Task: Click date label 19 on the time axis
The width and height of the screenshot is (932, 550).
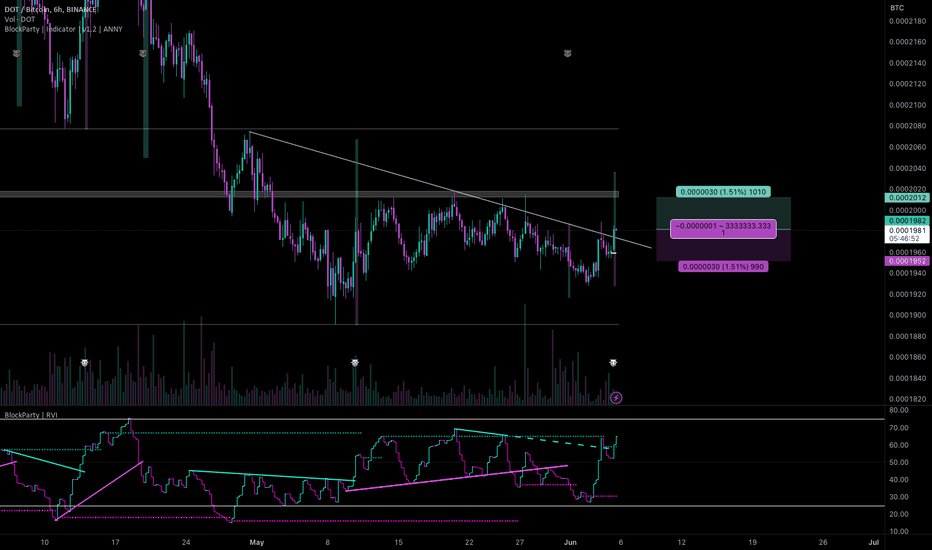Action: 752,542
